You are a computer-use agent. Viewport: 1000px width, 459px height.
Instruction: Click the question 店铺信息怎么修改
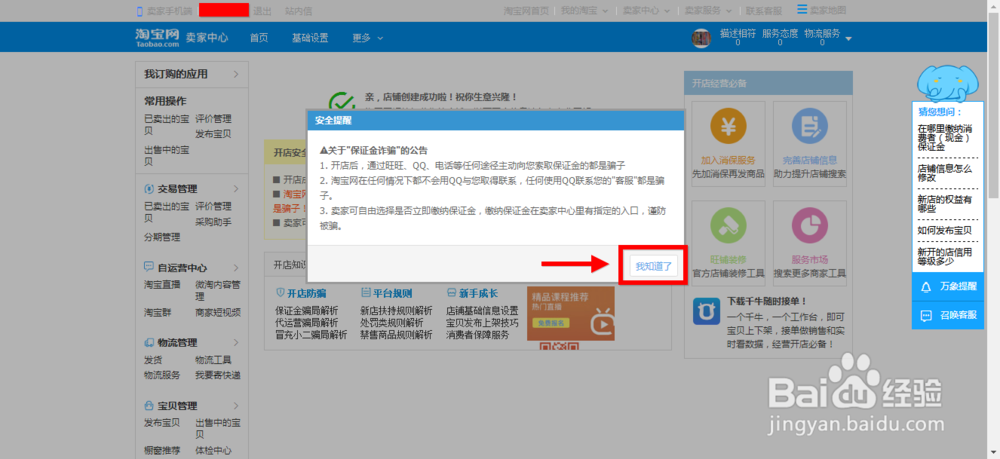(945, 173)
